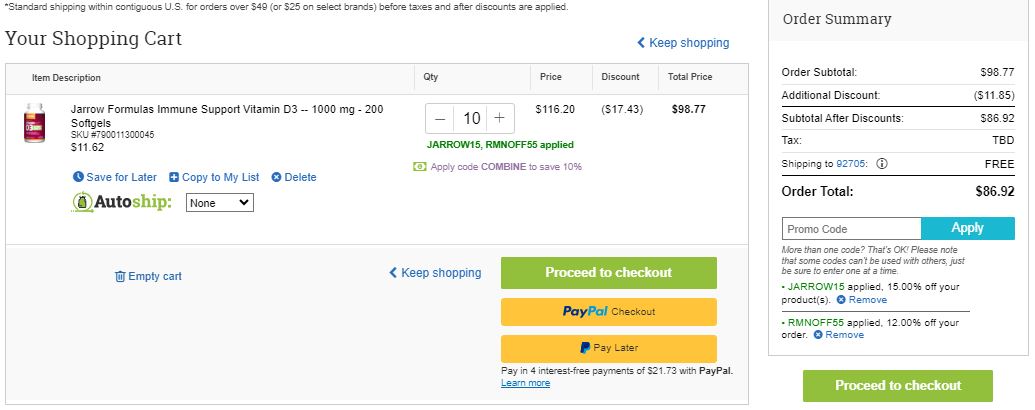This screenshot has height=410, width=1035.
Task: Click the top Keep shopping link
Action: click(x=683, y=42)
